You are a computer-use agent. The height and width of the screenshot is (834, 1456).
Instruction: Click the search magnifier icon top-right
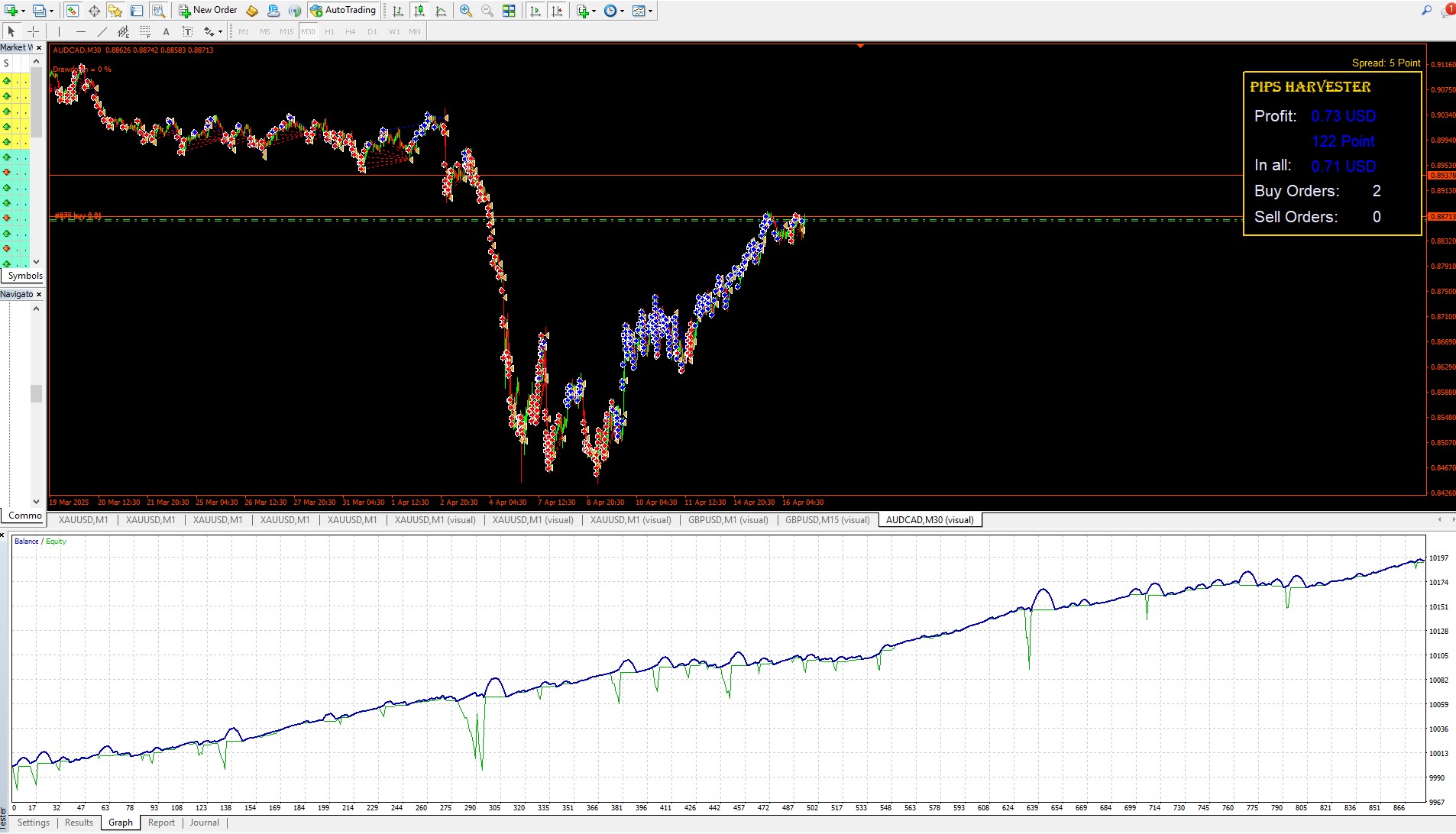click(x=1426, y=11)
